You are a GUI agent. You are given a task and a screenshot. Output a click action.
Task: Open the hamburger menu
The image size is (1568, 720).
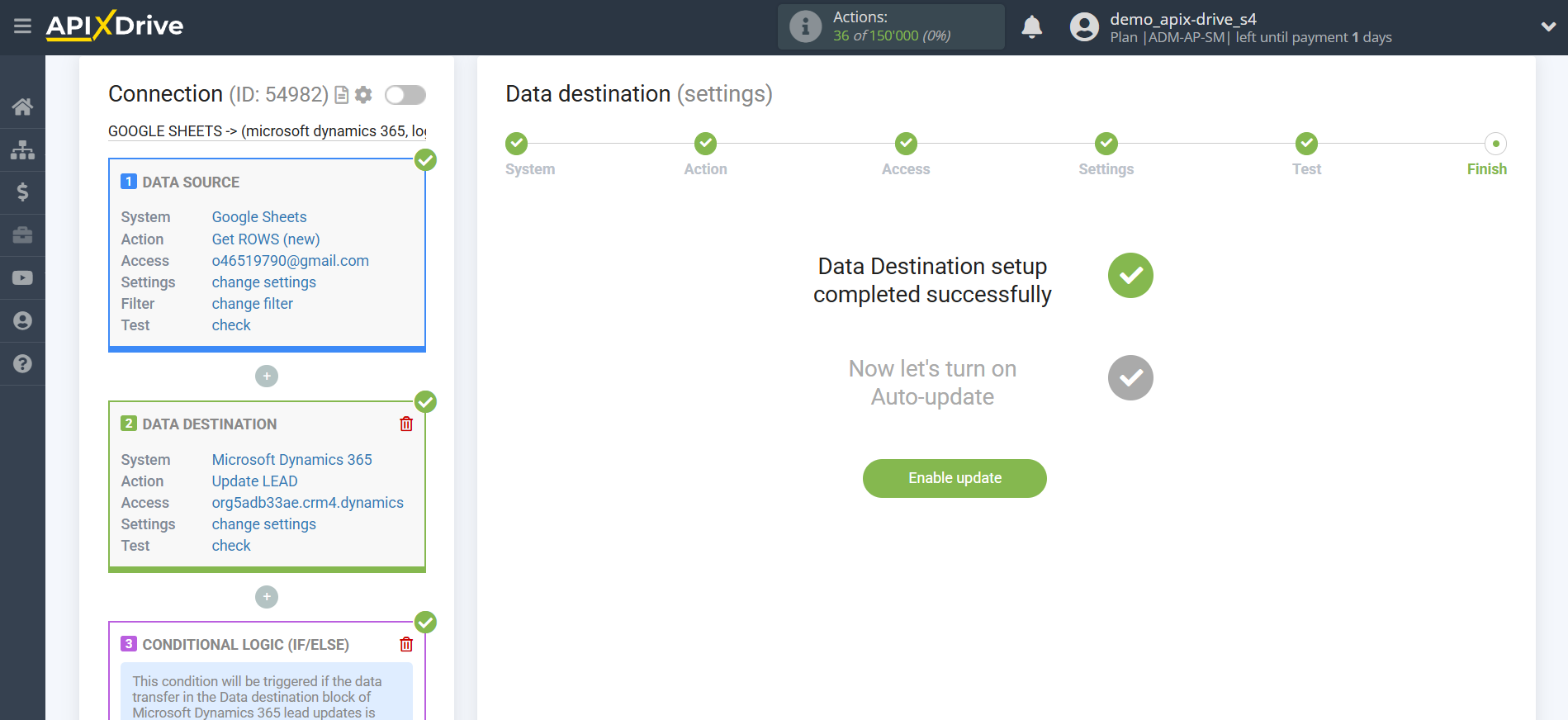pos(22,26)
